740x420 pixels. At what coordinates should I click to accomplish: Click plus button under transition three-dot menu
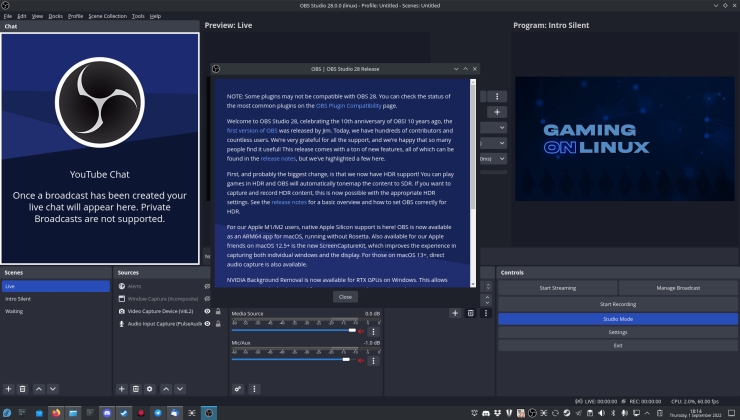pos(497,112)
